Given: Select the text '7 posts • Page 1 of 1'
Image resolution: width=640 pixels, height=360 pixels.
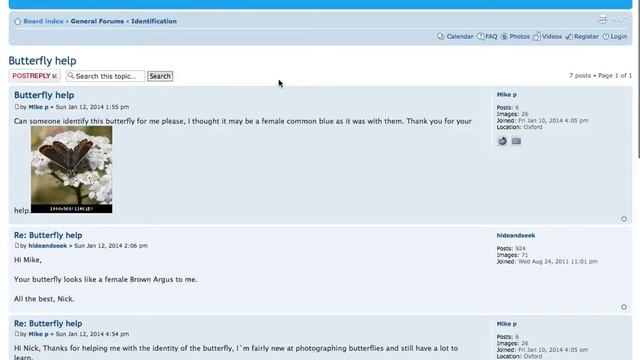Looking at the screenshot, I should coord(600,76).
